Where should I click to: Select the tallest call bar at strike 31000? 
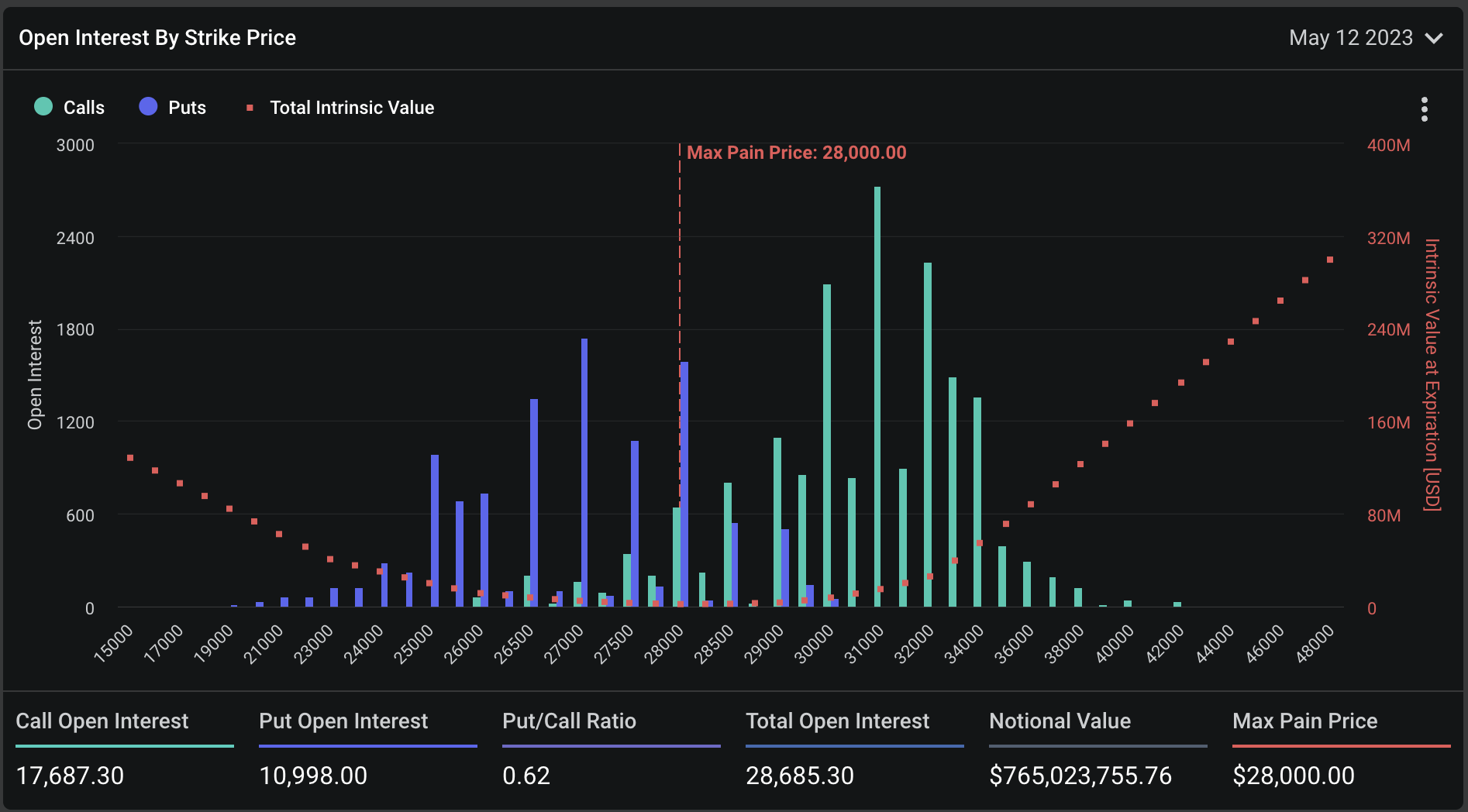point(877,387)
